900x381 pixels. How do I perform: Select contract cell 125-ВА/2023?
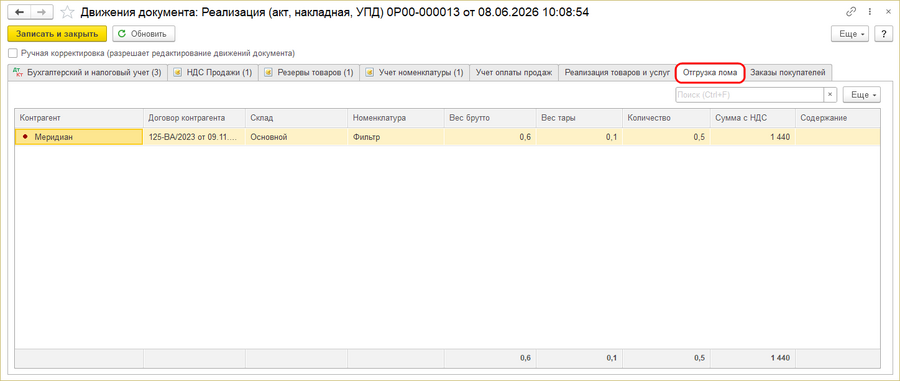point(194,137)
